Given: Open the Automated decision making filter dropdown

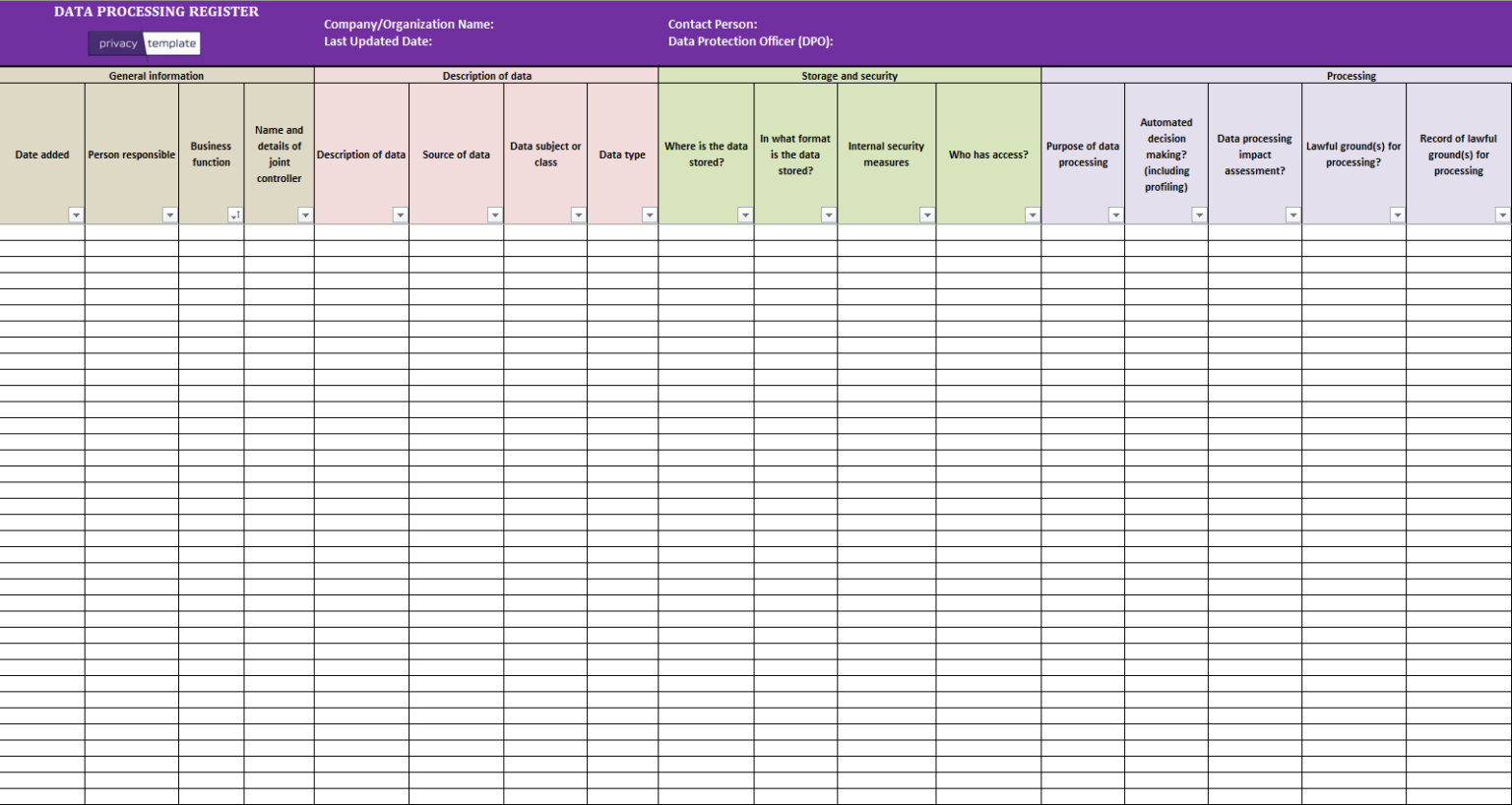Looking at the screenshot, I should (1199, 215).
